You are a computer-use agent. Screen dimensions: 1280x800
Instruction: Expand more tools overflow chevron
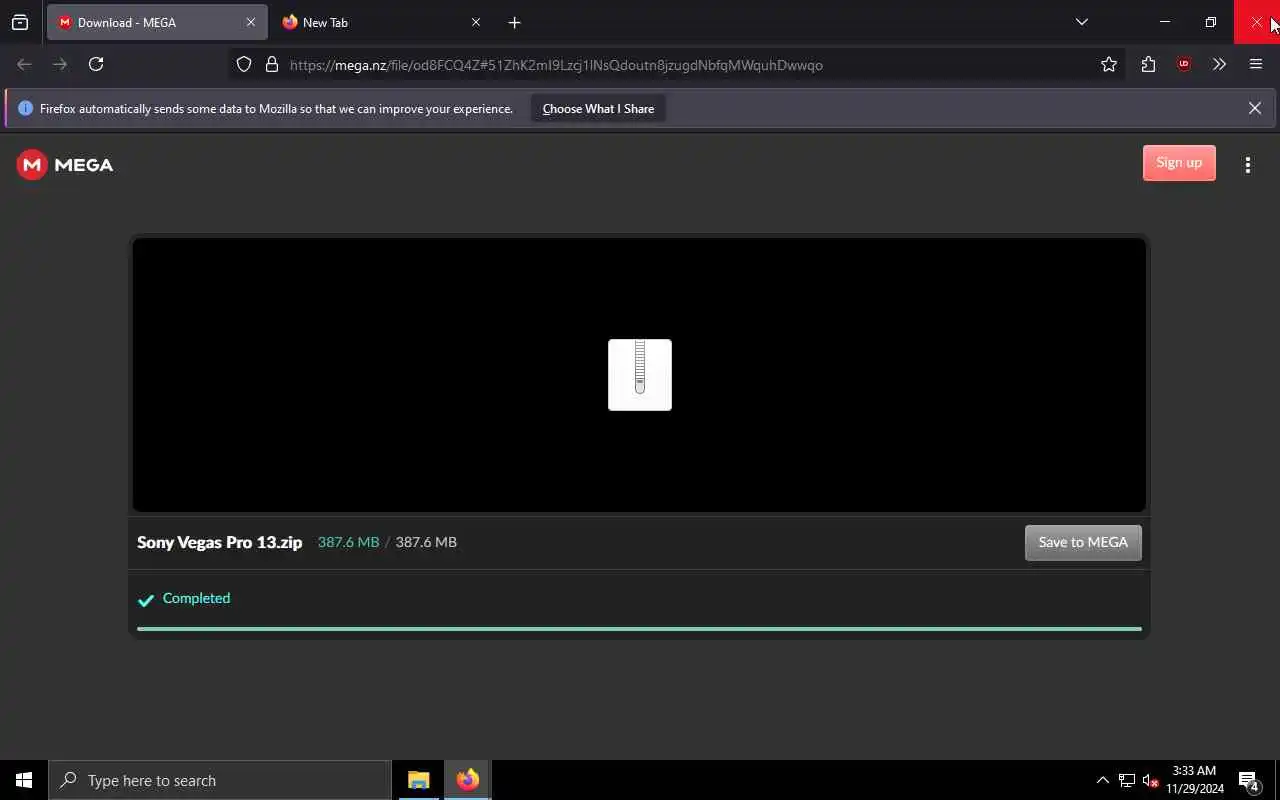tap(1219, 64)
